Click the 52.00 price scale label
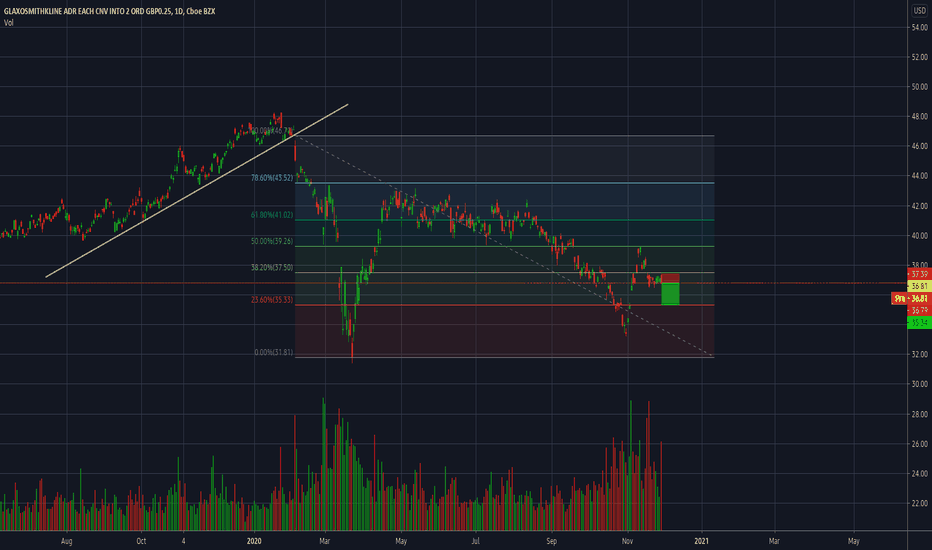The height and width of the screenshot is (550, 932). click(920, 57)
